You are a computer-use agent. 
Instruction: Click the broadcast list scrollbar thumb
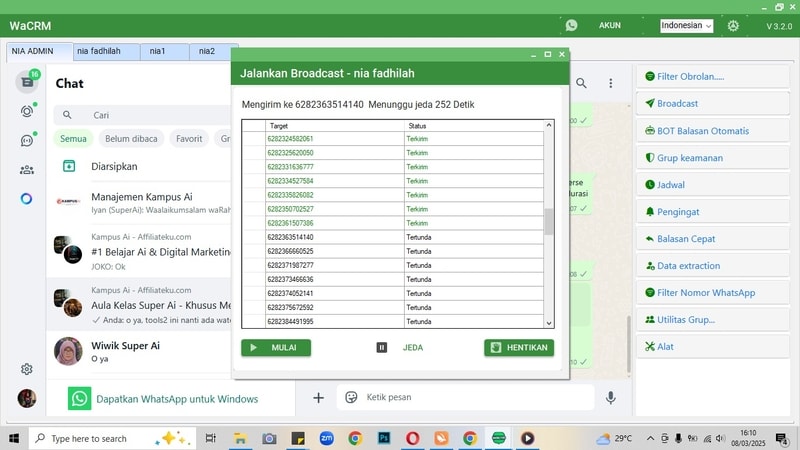(x=549, y=222)
